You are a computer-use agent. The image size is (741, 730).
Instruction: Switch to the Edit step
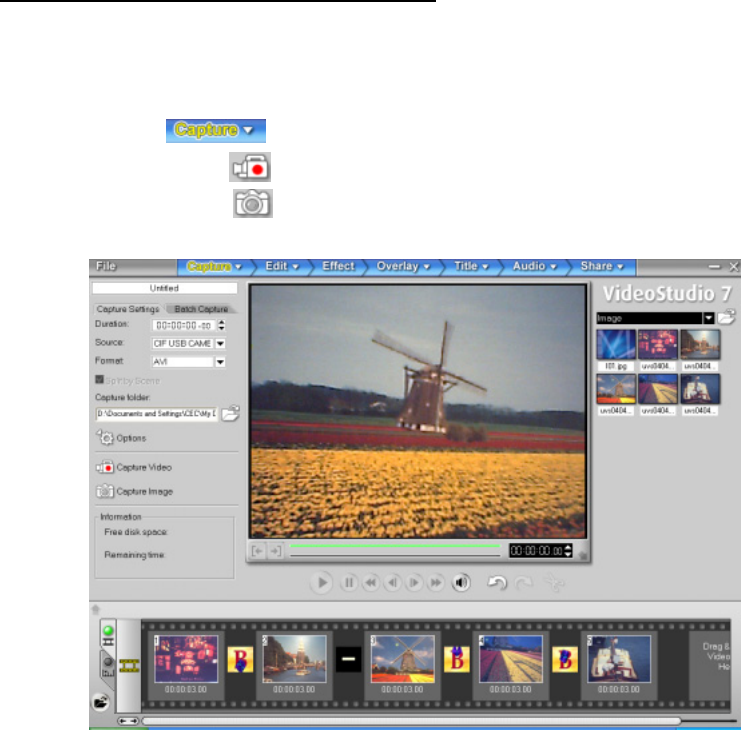point(282,267)
